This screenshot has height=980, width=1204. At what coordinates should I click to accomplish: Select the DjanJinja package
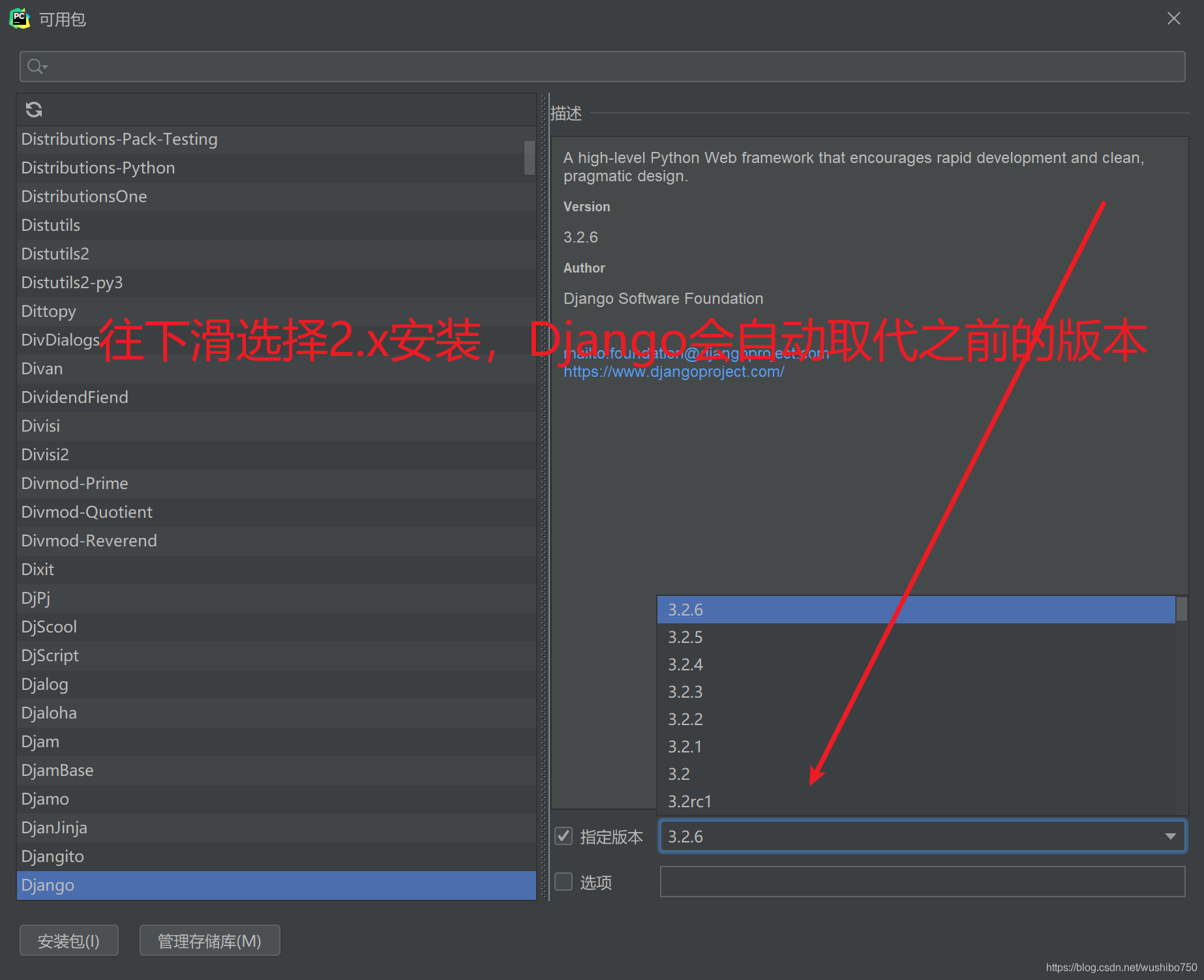click(277, 828)
